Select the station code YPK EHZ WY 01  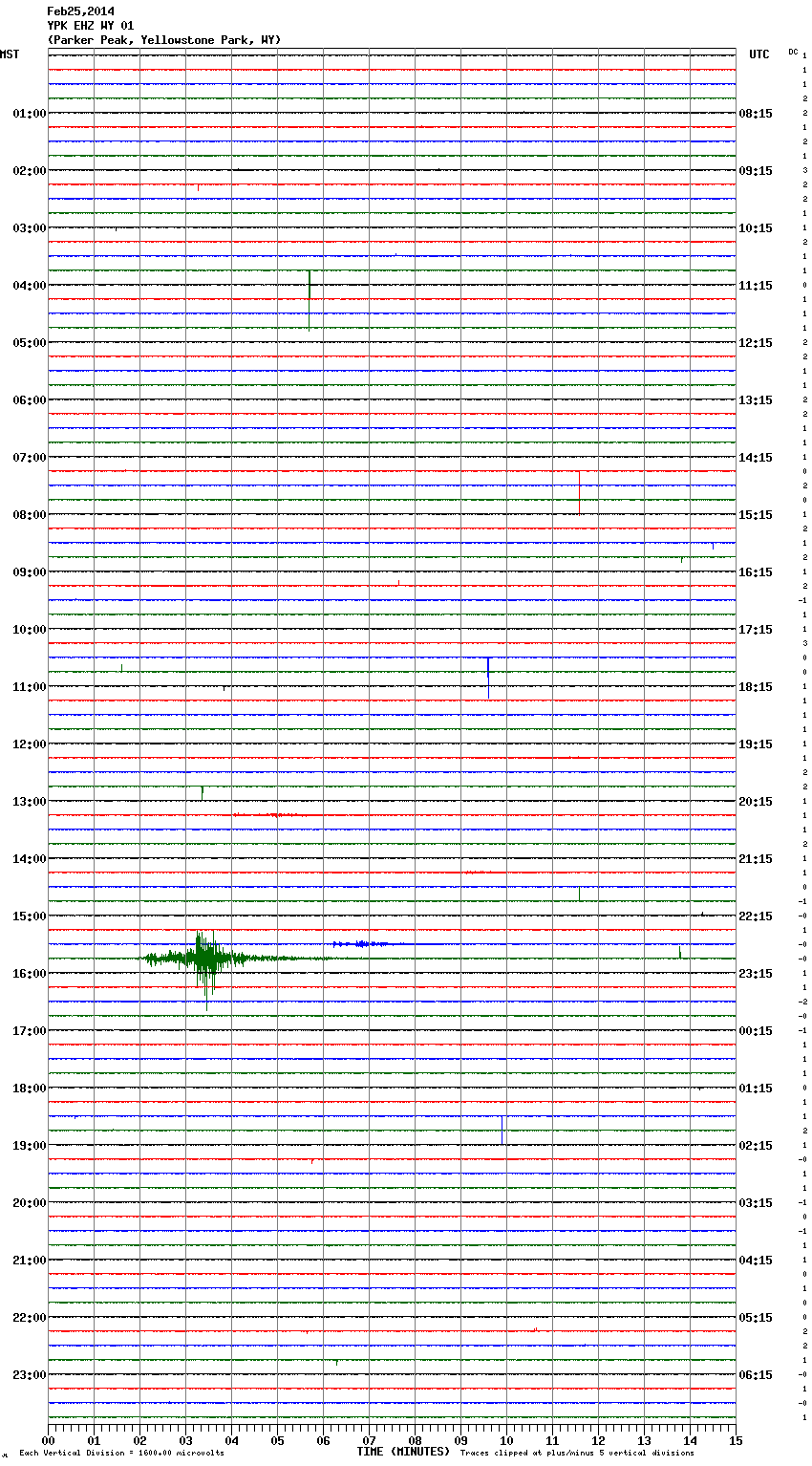pos(91,26)
